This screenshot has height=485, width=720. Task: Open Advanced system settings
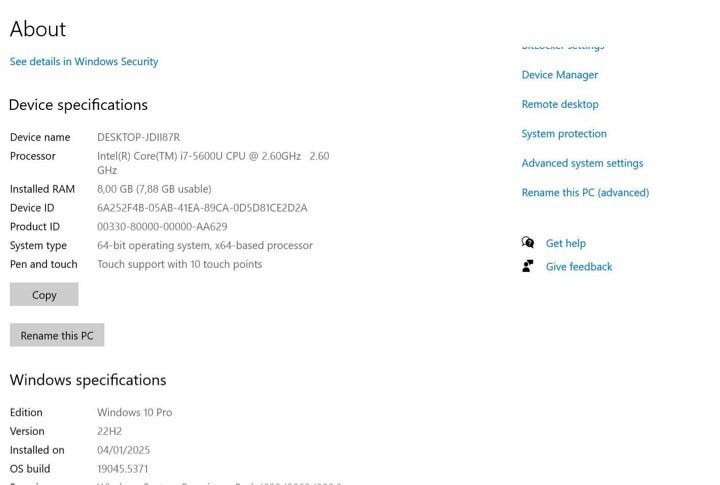click(582, 163)
